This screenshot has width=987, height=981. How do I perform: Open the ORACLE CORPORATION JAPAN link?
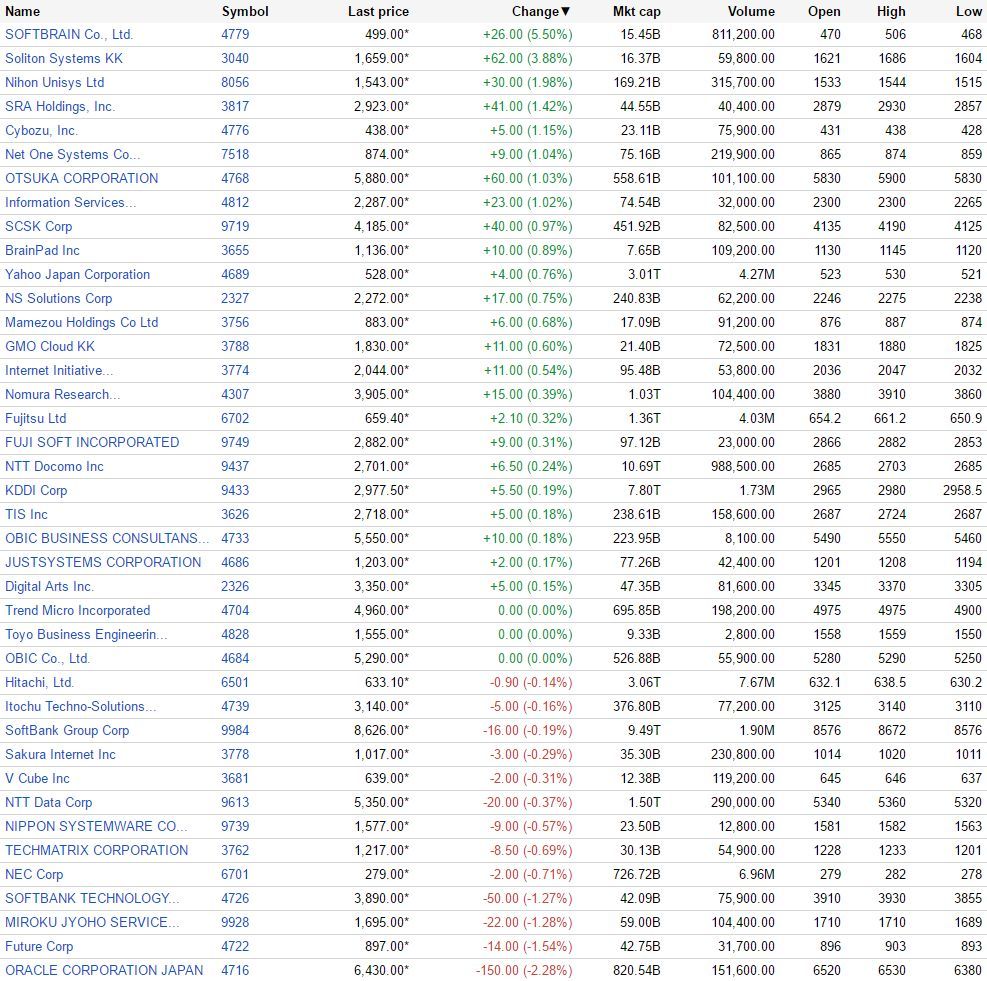[104, 970]
